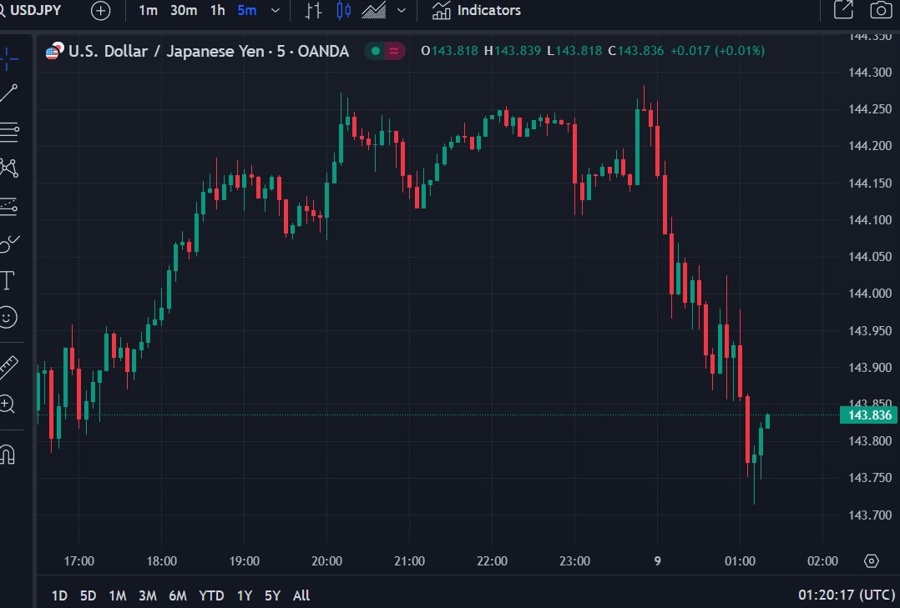900x608 pixels.
Task: Open the Fibonacci retracement tool
Action: 9,131
